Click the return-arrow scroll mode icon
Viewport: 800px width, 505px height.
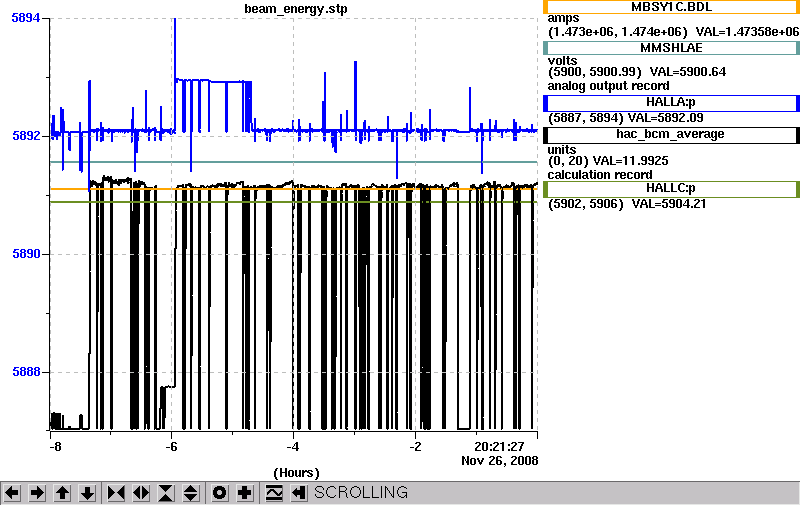click(299, 493)
